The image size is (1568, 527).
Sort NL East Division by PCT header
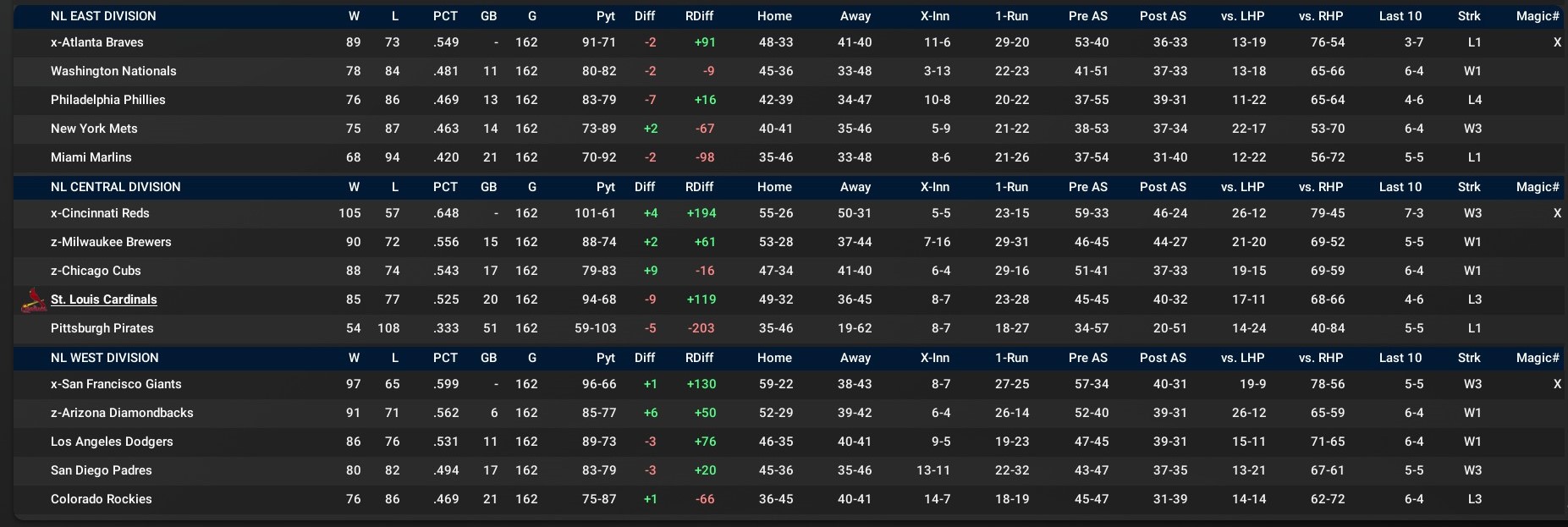coord(445,16)
